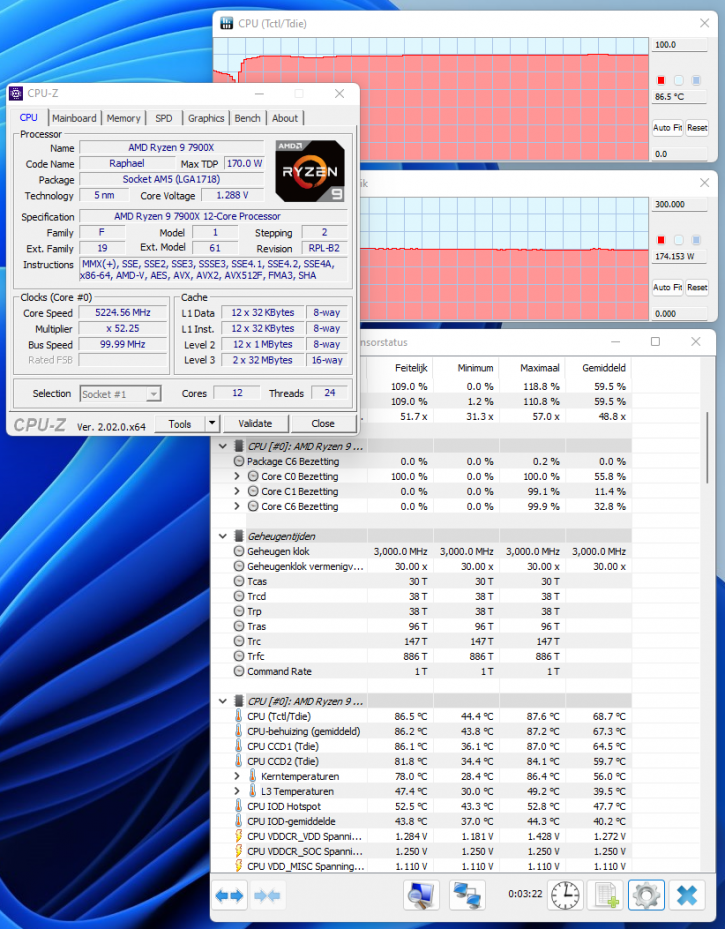Click the clock reset timer icon
The image size is (725, 929).
click(564, 895)
